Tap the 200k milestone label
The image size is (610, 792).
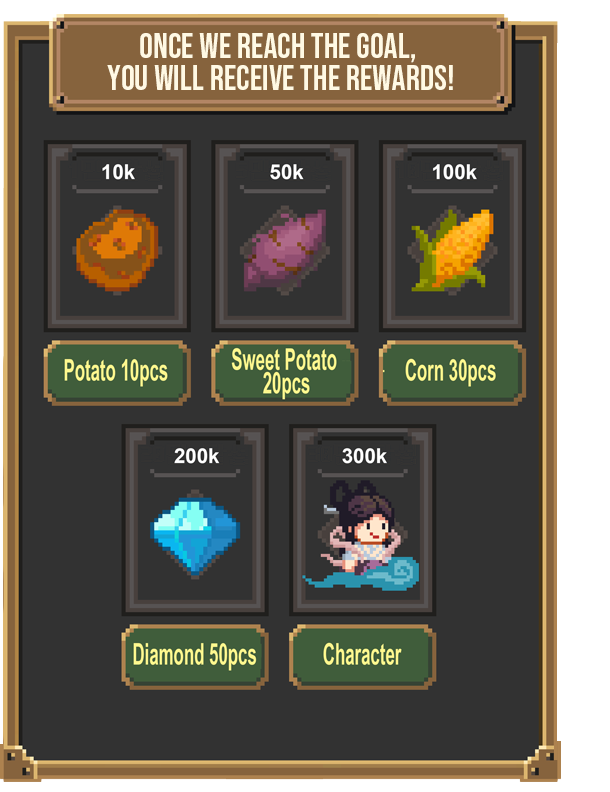(196, 456)
